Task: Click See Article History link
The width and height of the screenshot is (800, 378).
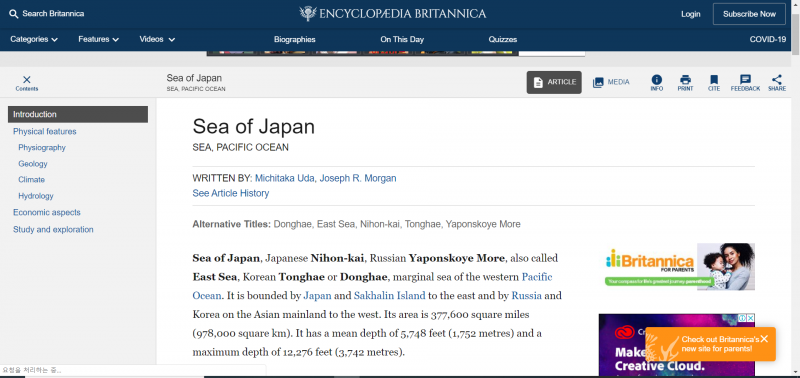Action: click(x=231, y=193)
